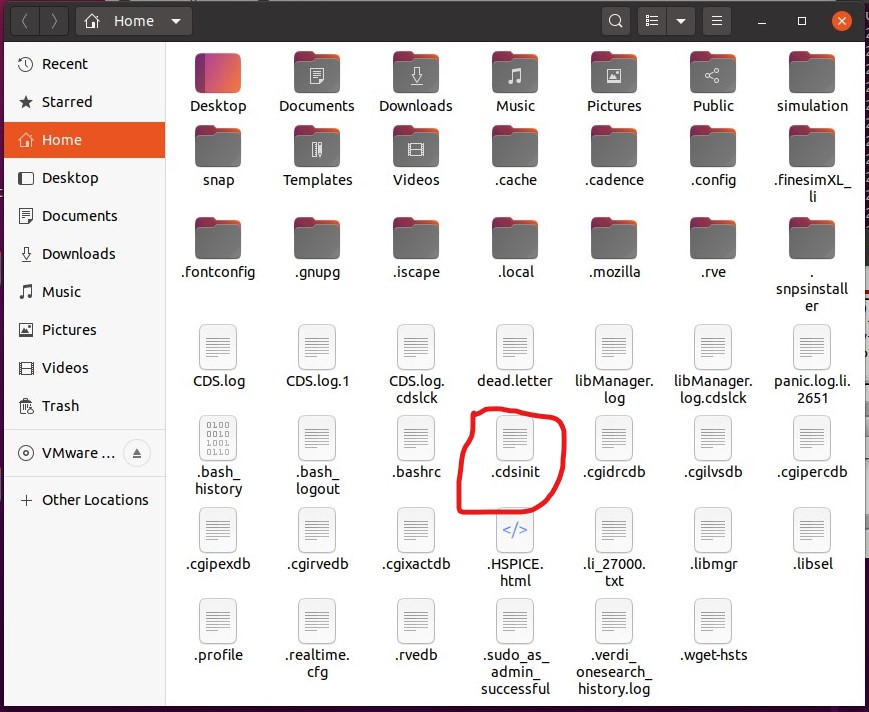Switch to list view
This screenshot has width=869, height=712.
(x=652, y=20)
